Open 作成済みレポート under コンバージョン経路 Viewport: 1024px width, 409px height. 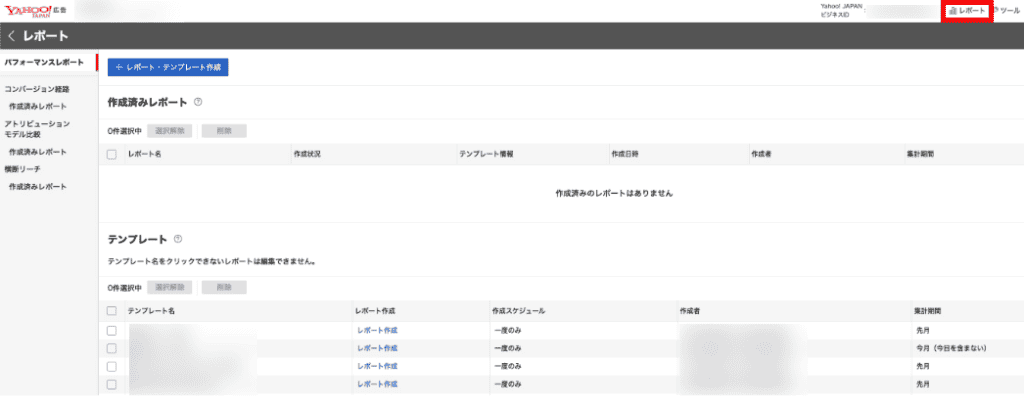click(38, 106)
